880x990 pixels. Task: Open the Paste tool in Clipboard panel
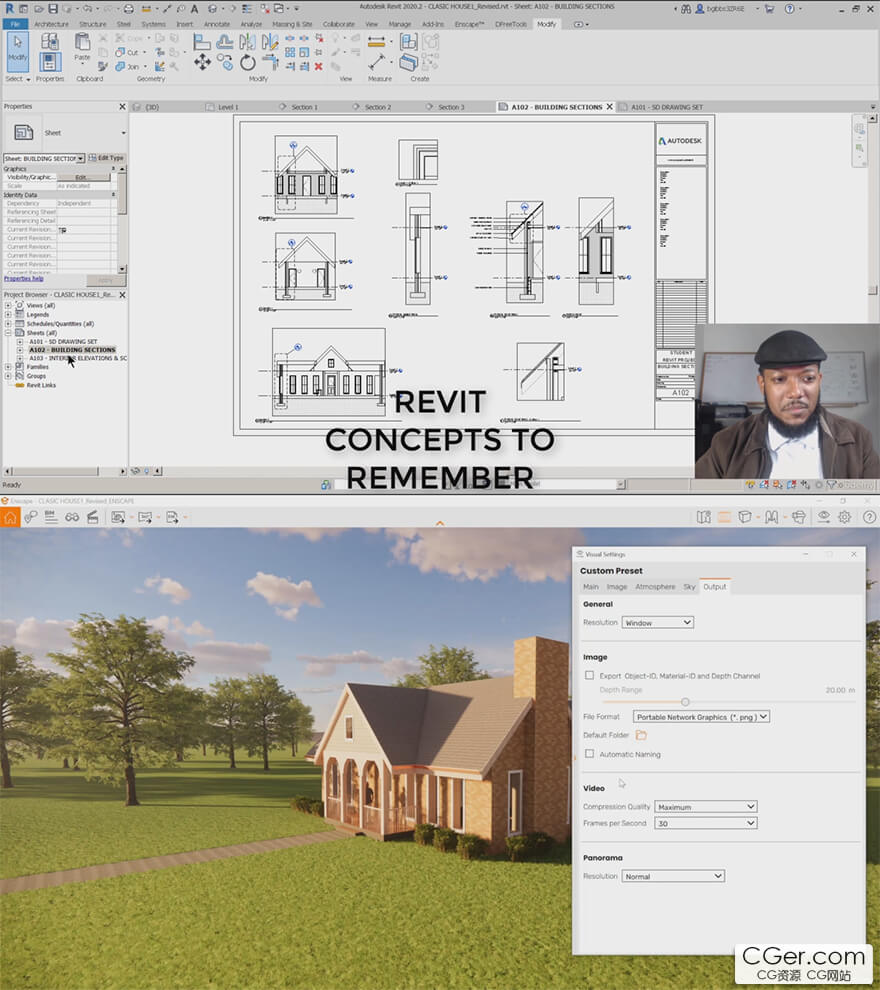click(82, 47)
